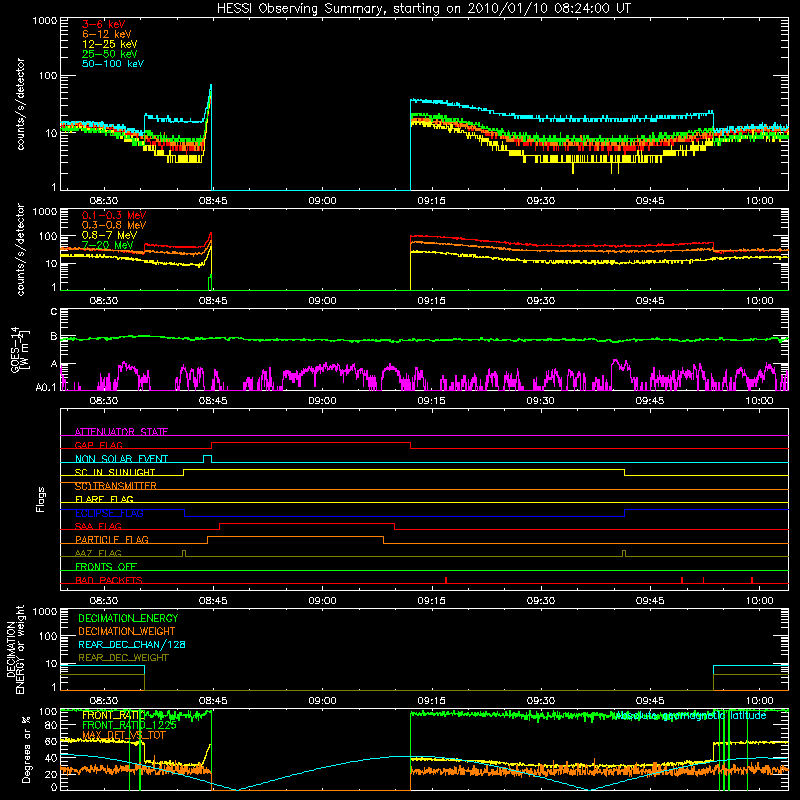Click the 7-20 MeV legend label

[x=108, y=245]
